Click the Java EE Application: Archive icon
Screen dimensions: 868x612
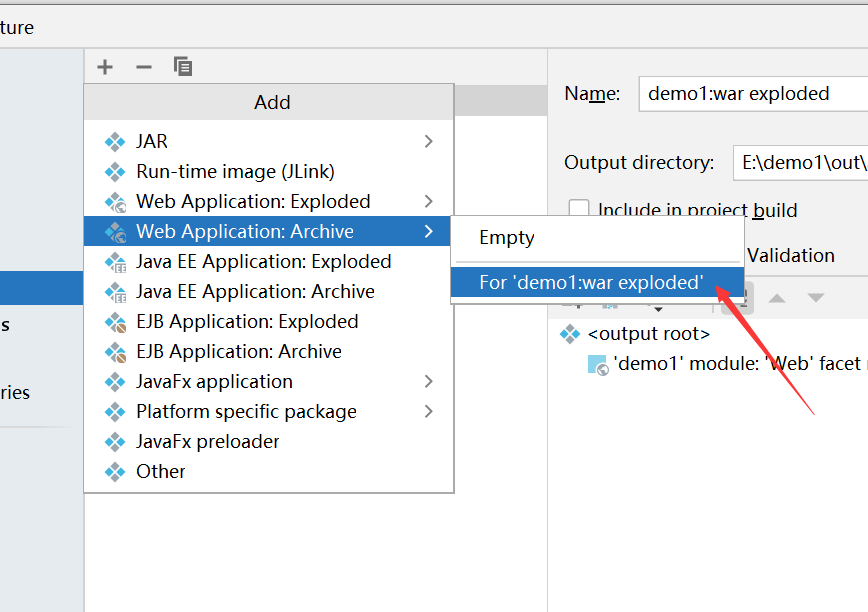115,292
